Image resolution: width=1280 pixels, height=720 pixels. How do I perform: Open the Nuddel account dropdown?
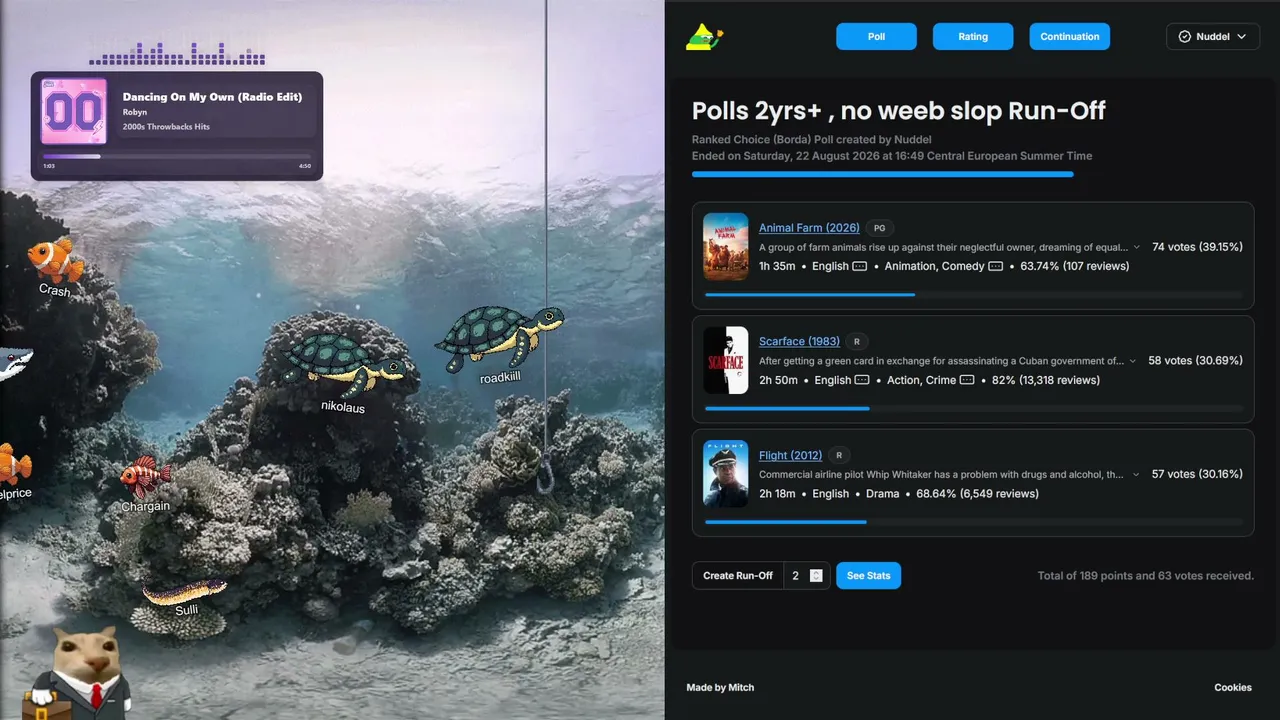(1213, 37)
